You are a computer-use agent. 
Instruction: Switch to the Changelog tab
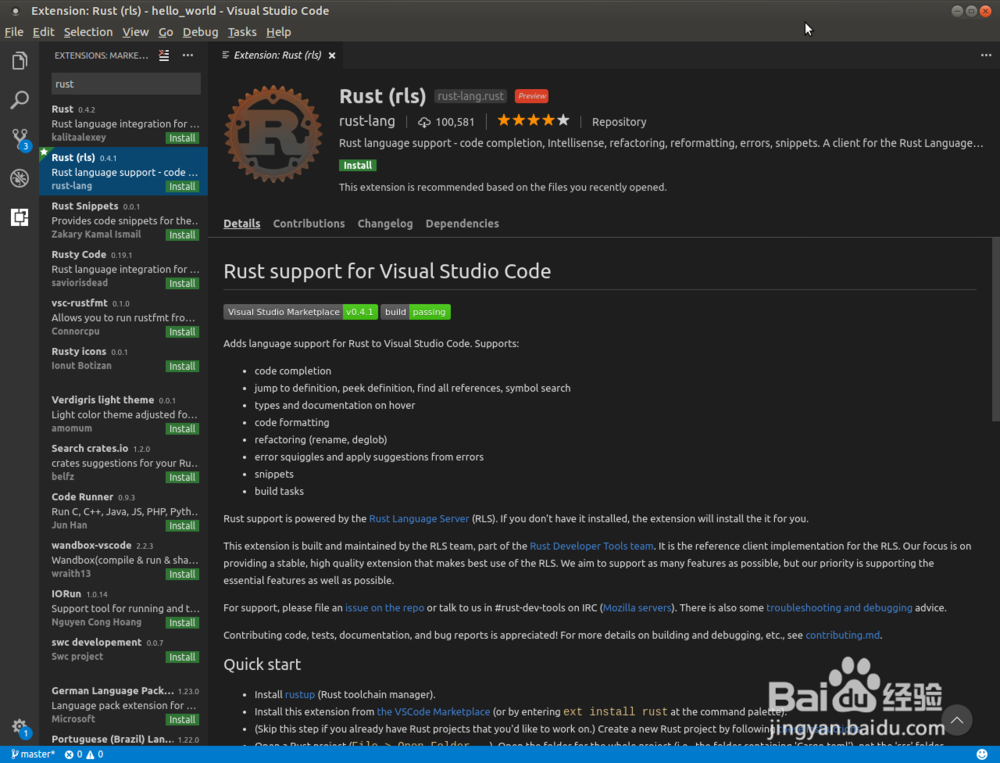(385, 223)
